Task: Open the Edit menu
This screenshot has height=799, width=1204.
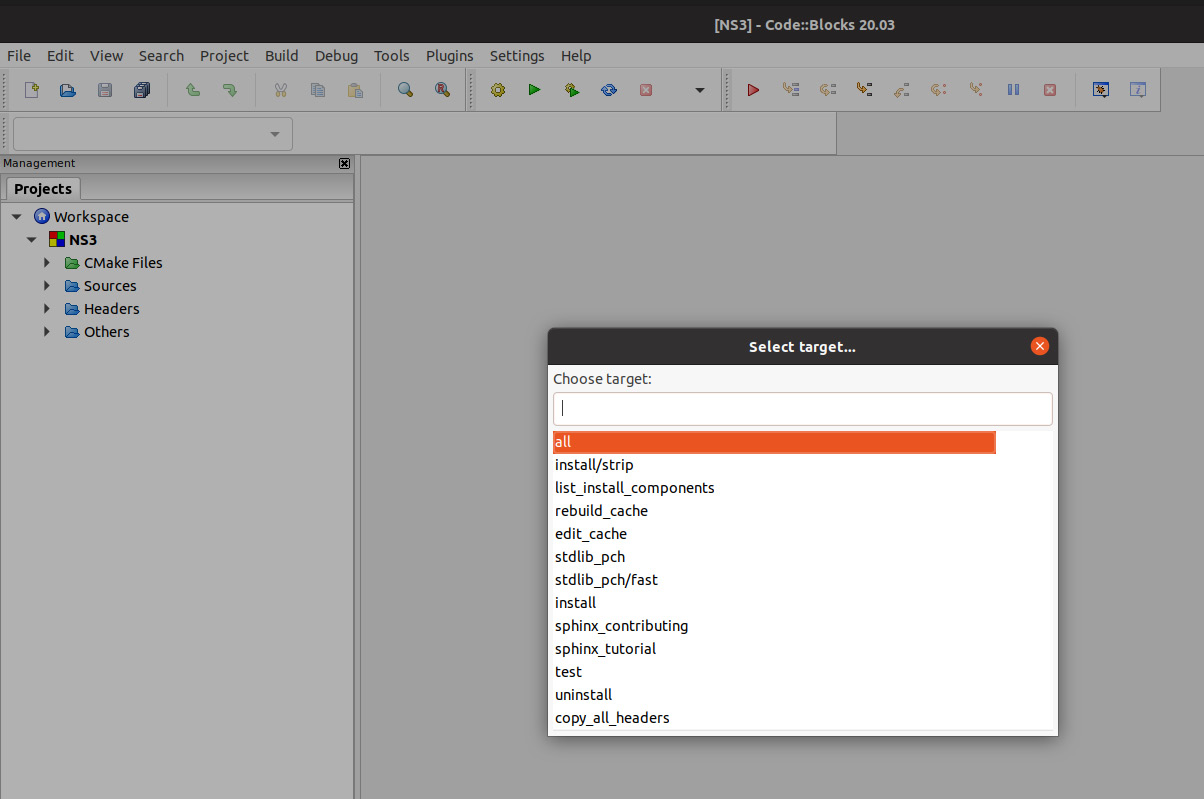Action: tap(60, 56)
